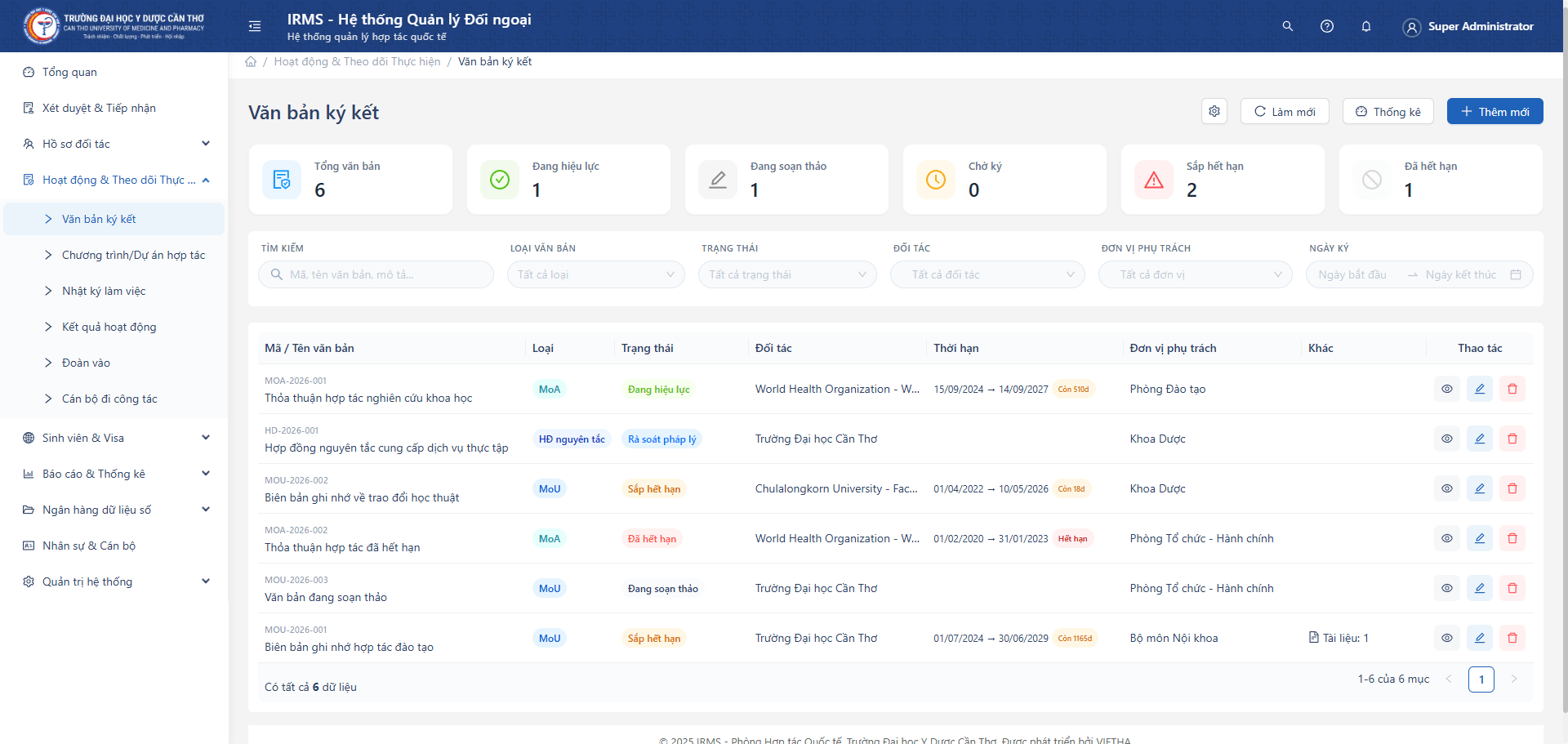Delete the HD-2026-001 document row
The width and height of the screenshot is (1568, 744).
(x=1512, y=439)
